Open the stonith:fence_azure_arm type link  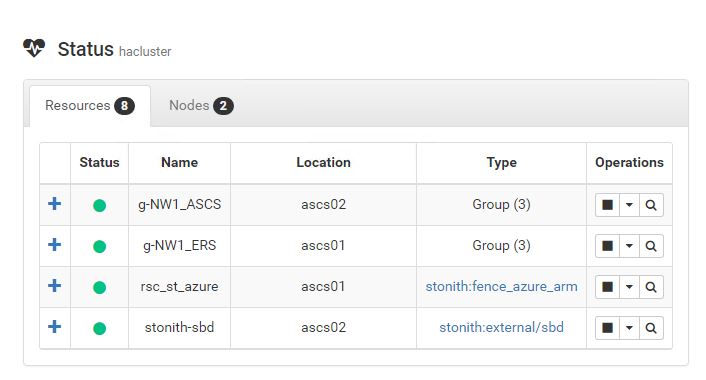(502, 287)
